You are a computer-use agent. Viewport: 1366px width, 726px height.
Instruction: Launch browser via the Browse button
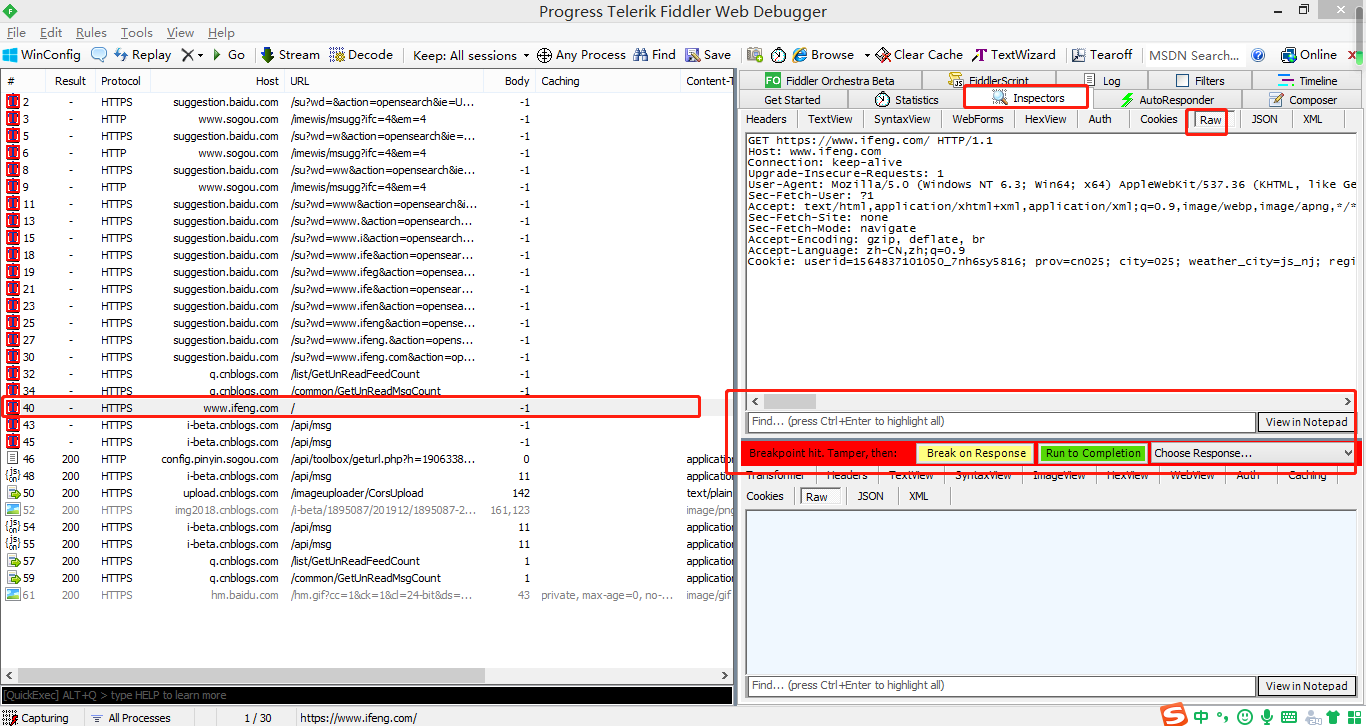[823, 55]
